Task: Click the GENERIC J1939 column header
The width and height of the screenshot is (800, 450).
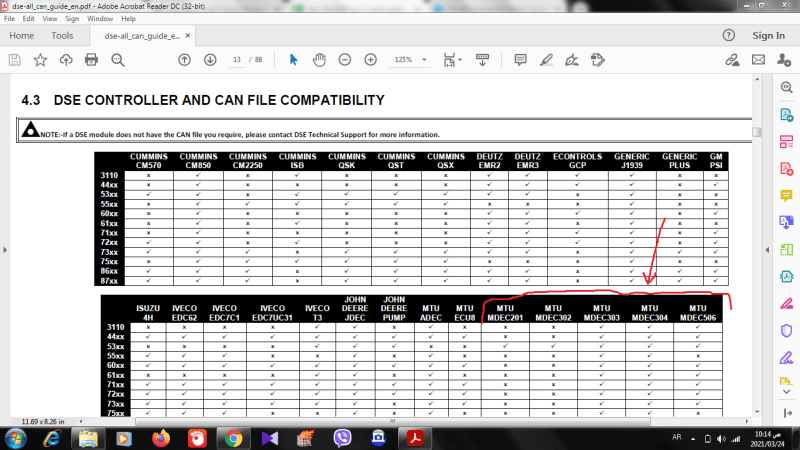Action: coord(632,161)
